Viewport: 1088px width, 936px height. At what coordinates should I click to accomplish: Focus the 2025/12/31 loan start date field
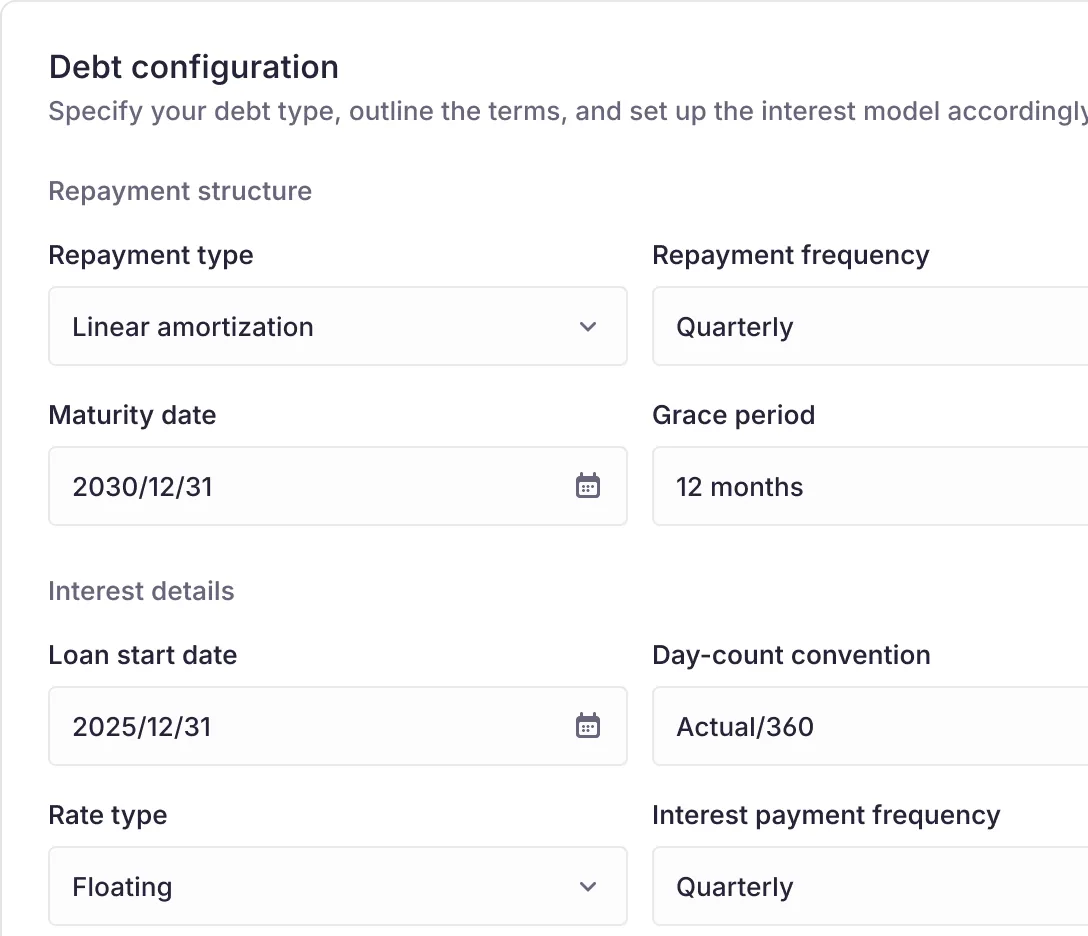pos(300,727)
